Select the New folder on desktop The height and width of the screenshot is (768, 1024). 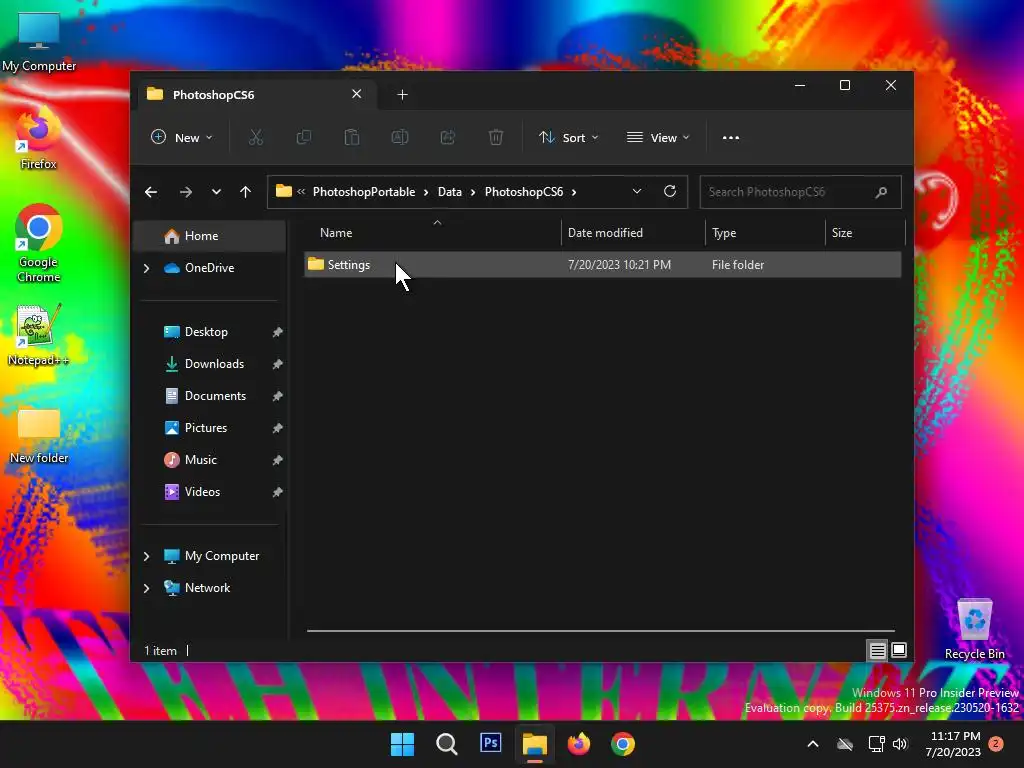[39, 436]
